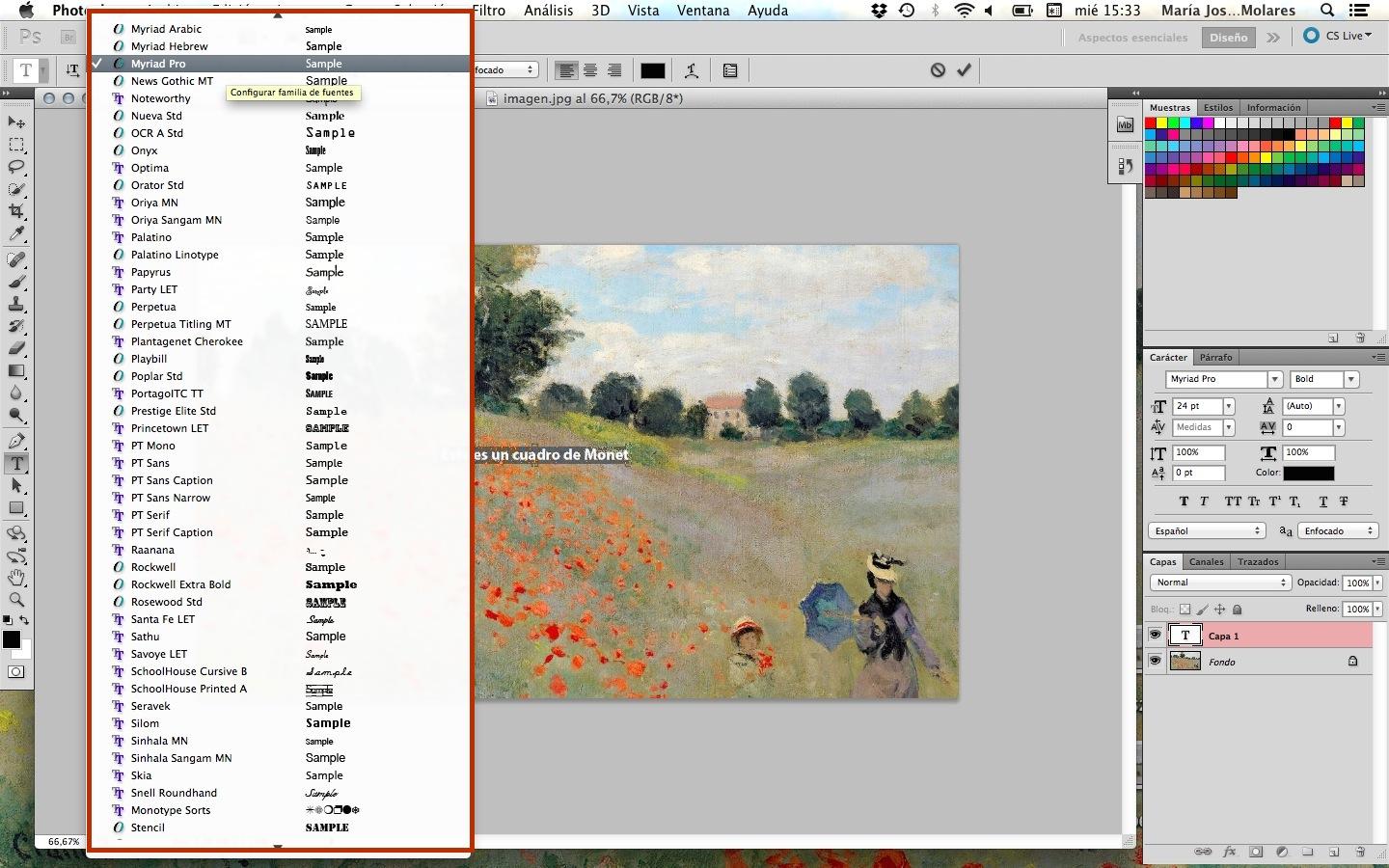This screenshot has width=1389, height=868.
Task: Choose Rockwell Extra Bold from font list
Action: [181, 584]
